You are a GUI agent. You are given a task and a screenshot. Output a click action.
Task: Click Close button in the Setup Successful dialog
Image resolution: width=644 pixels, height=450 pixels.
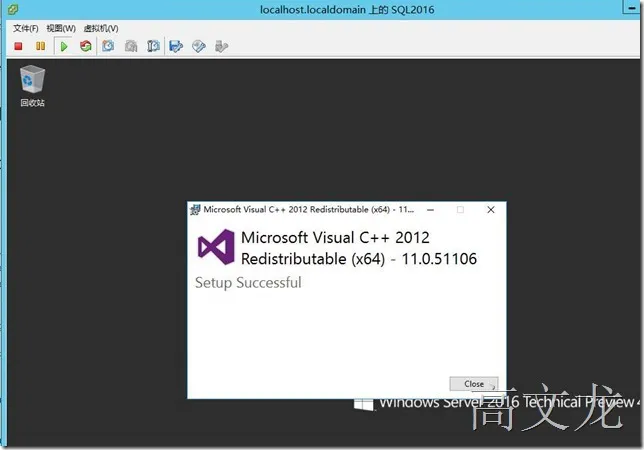(x=474, y=384)
